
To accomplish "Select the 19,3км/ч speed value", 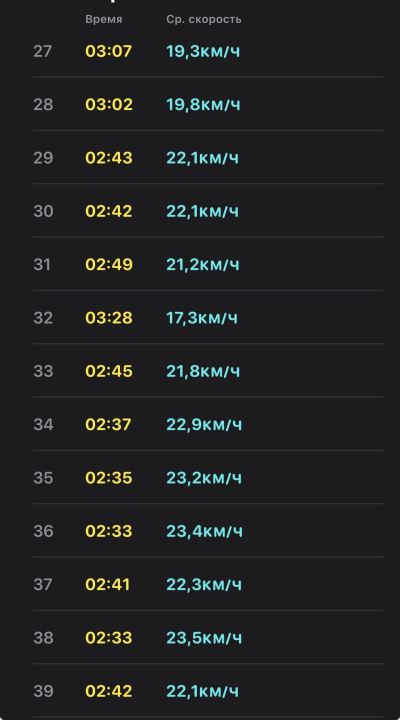I will point(203,51).
